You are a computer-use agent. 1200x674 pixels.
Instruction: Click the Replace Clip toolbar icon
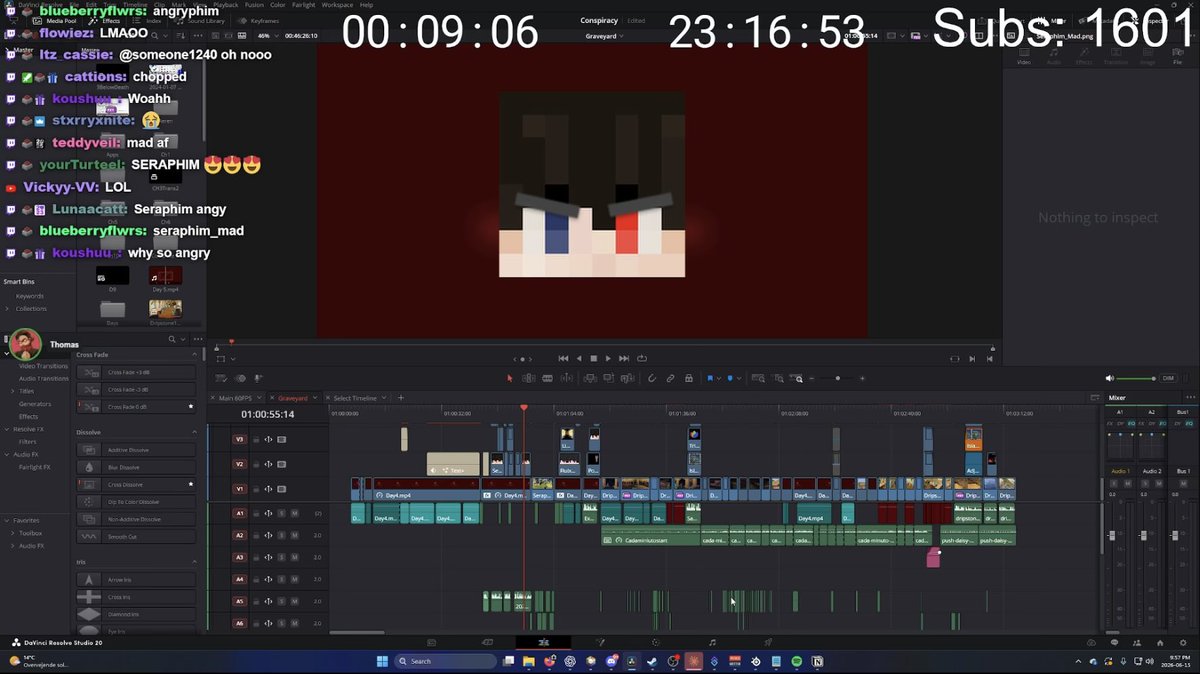point(627,378)
